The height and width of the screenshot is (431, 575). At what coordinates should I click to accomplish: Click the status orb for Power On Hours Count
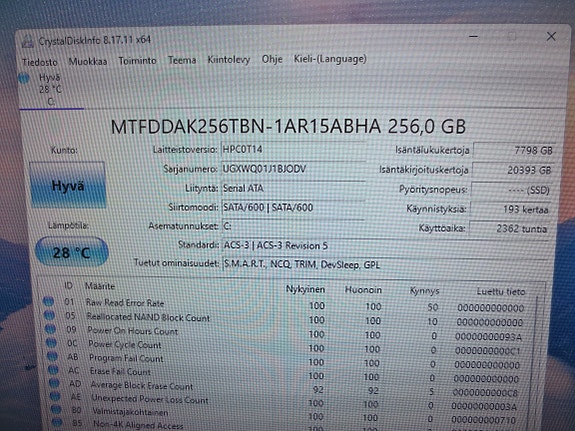coord(50,329)
